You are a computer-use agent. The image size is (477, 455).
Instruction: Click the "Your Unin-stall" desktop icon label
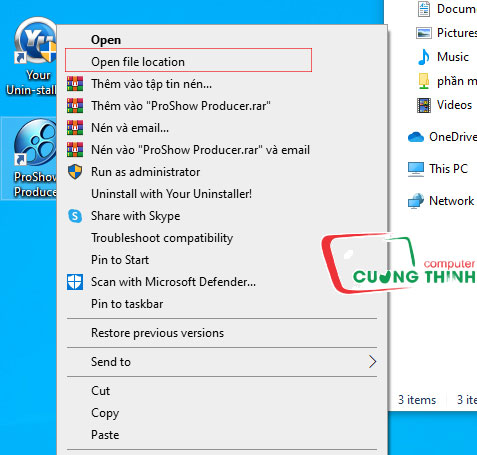point(32,82)
